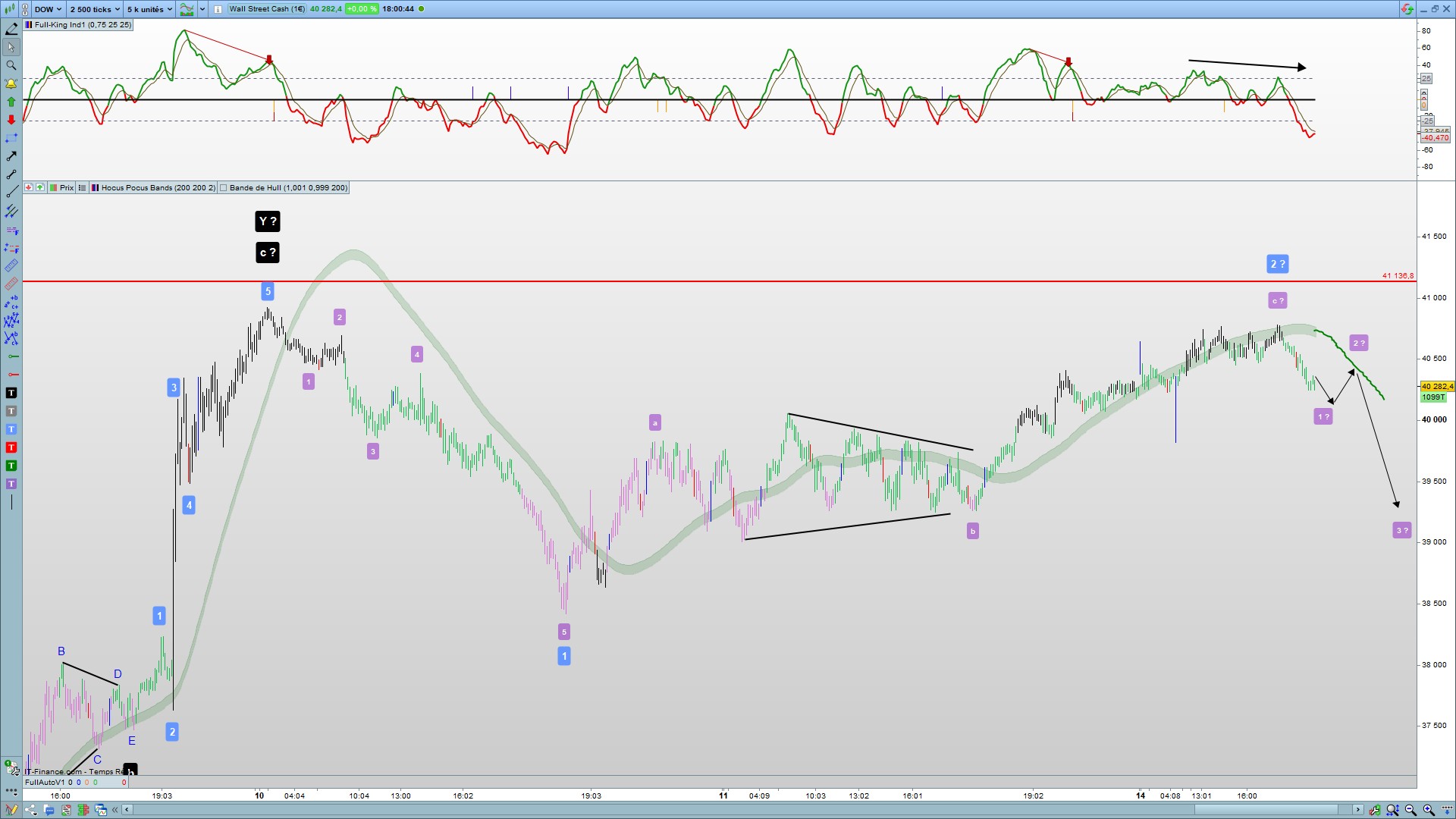Expand the indicator menu arrow
Image resolution: width=1456 pixels, height=819 pixels.
point(202,9)
